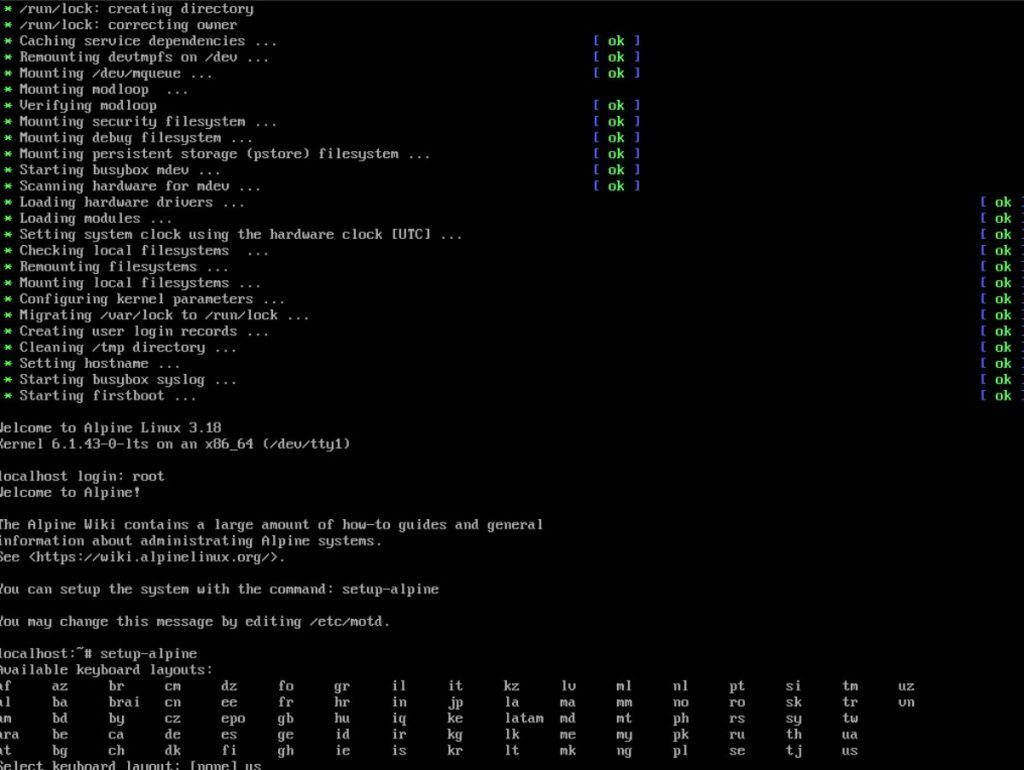Select the "ru" keyboard layout
Screen dimensions: 1024x770
[x=738, y=734]
